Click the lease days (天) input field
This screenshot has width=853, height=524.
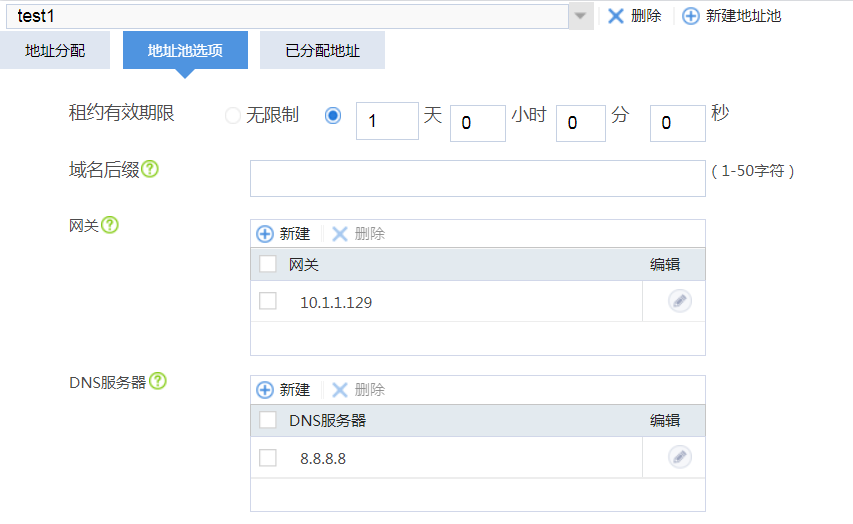point(387,121)
